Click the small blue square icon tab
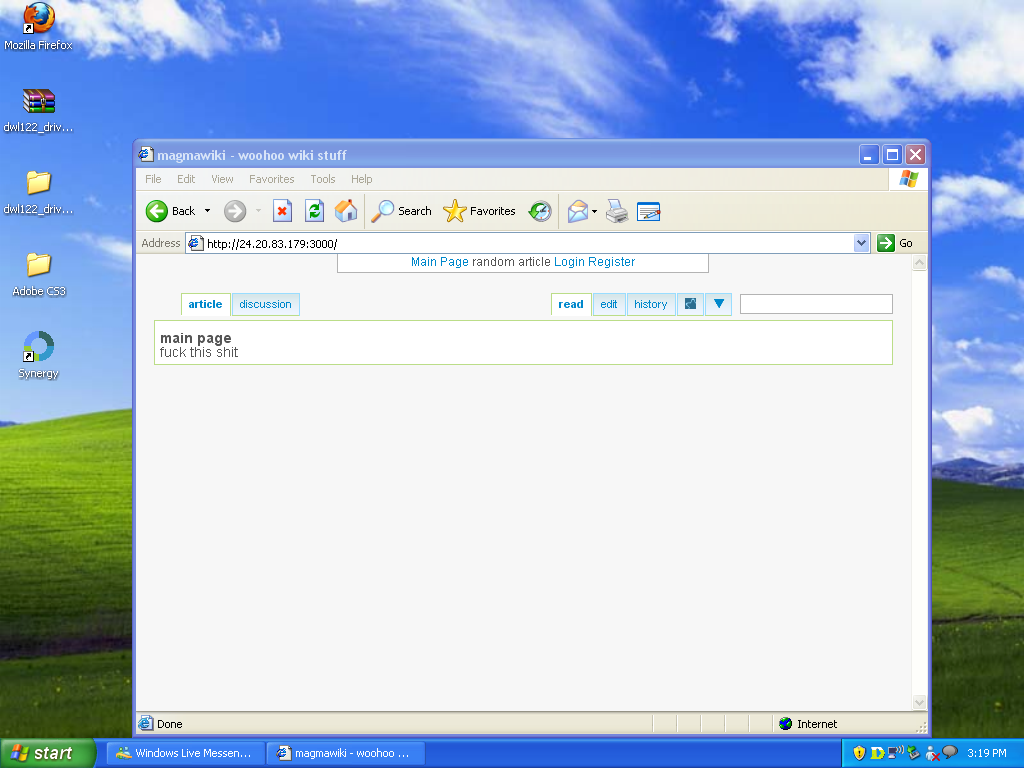This screenshot has height=768, width=1024. 690,304
